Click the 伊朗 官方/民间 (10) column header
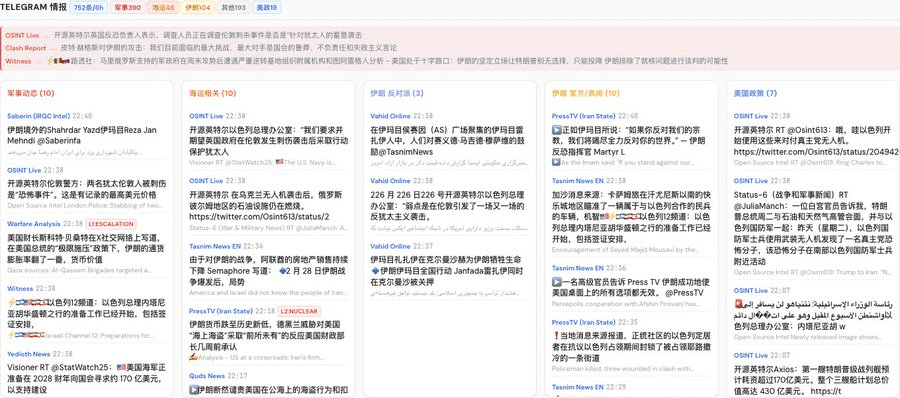900x398 pixels. click(585, 93)
